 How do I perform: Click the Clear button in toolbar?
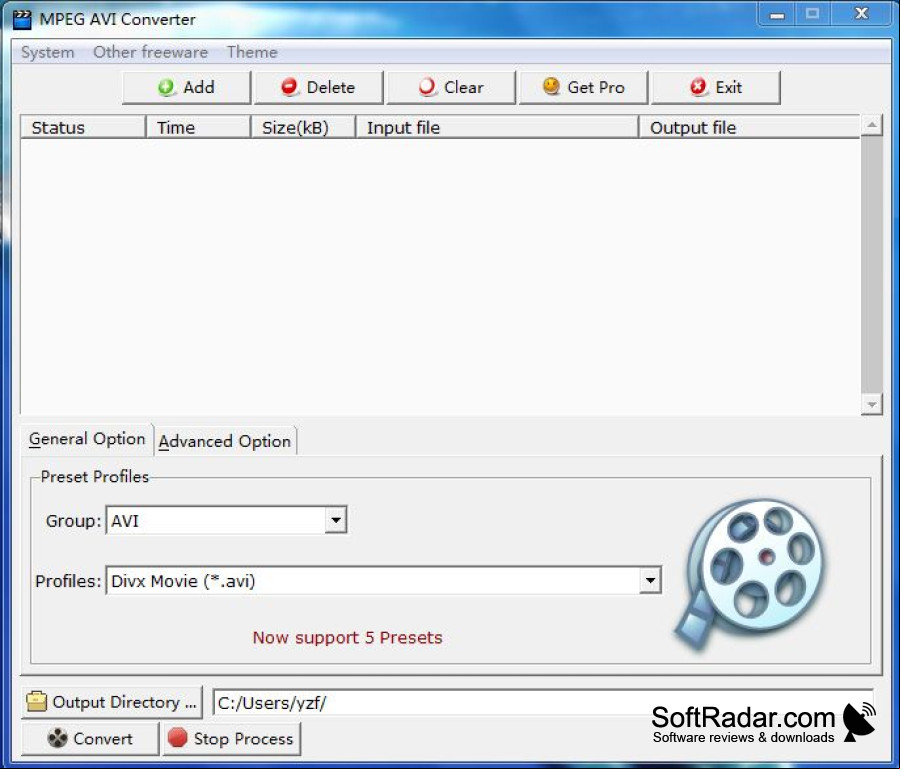coord(451,87)
